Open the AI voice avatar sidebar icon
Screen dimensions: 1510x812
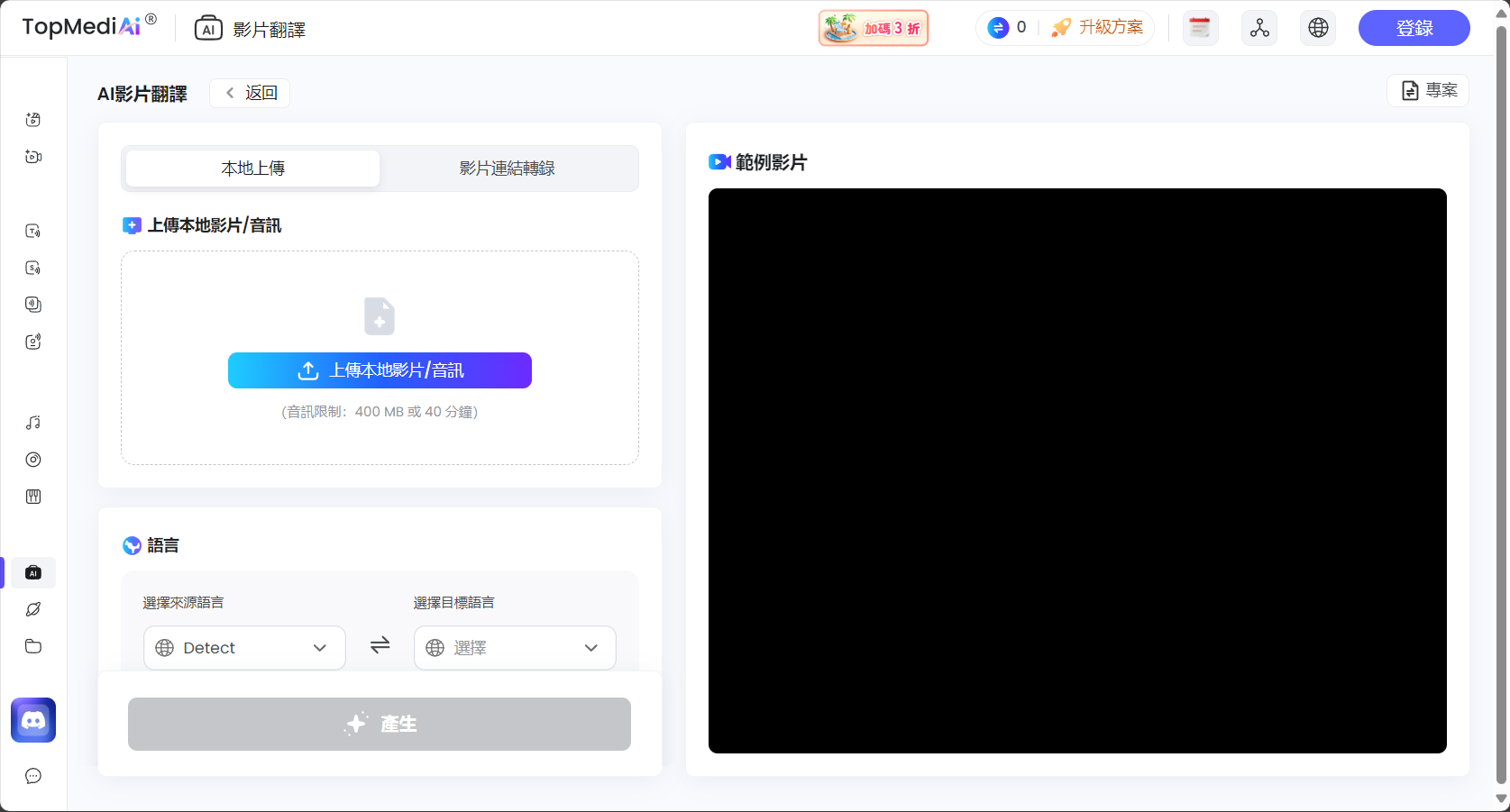click(33, 342)
